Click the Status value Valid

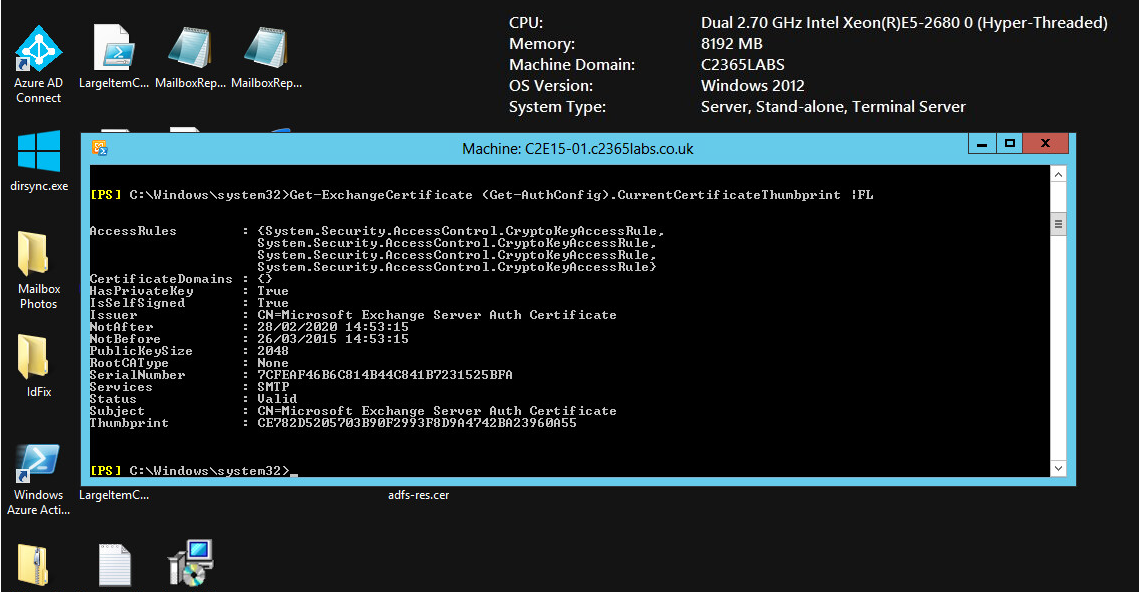277,399
